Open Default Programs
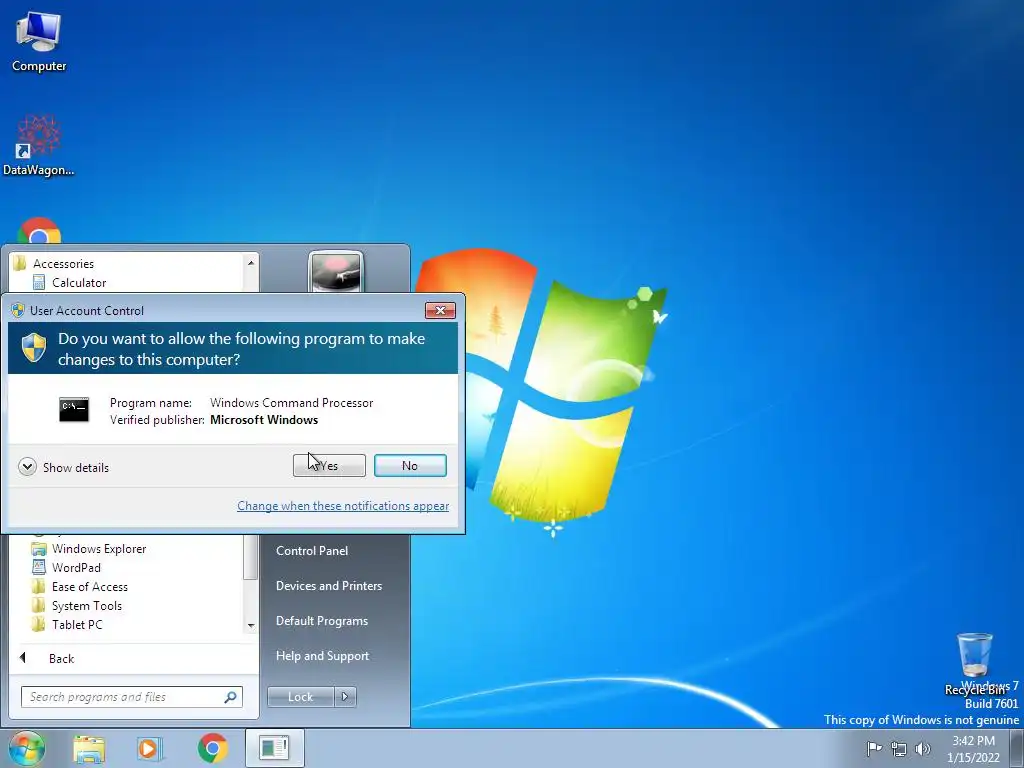 (x=321, y=621)
